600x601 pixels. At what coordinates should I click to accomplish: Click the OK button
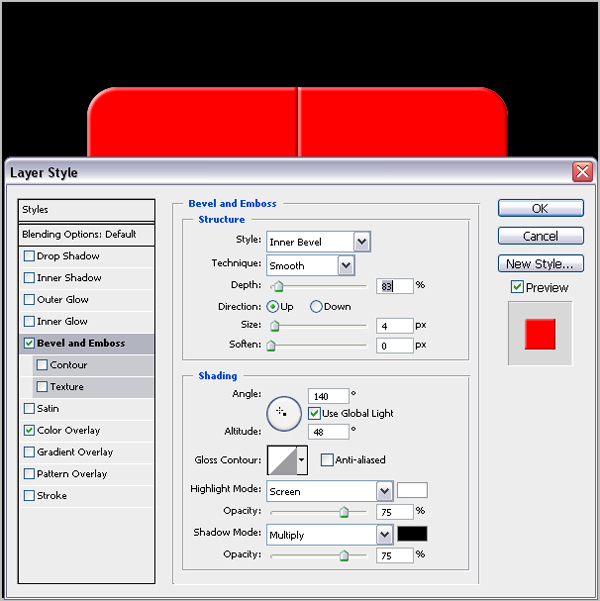[x=541, y=208]
